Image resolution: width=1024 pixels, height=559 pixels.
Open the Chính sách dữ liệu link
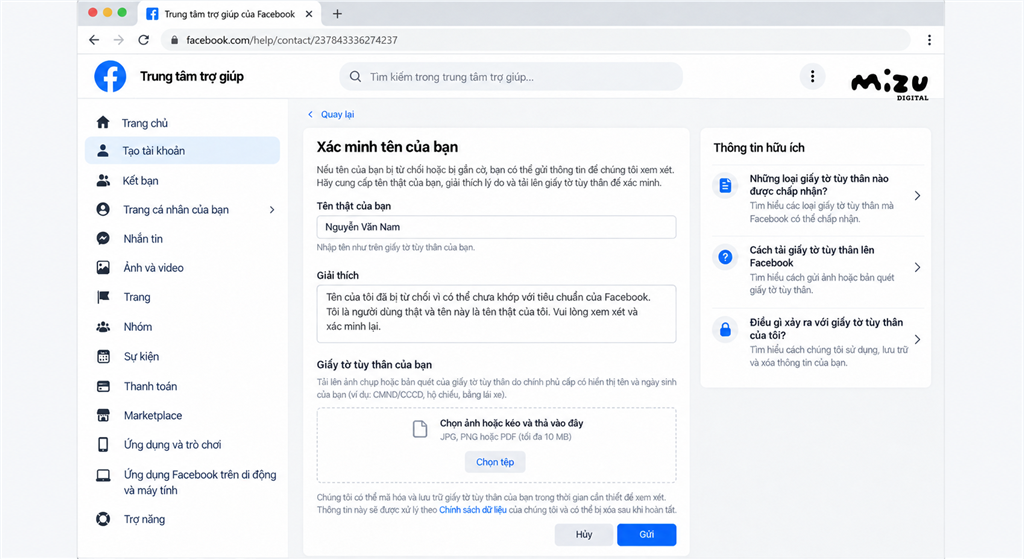473,509
